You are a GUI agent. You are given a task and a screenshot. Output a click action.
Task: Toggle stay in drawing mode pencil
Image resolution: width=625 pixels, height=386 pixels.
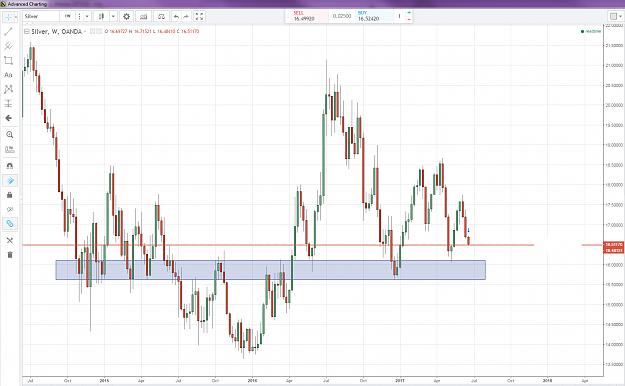tap(10, 181)
